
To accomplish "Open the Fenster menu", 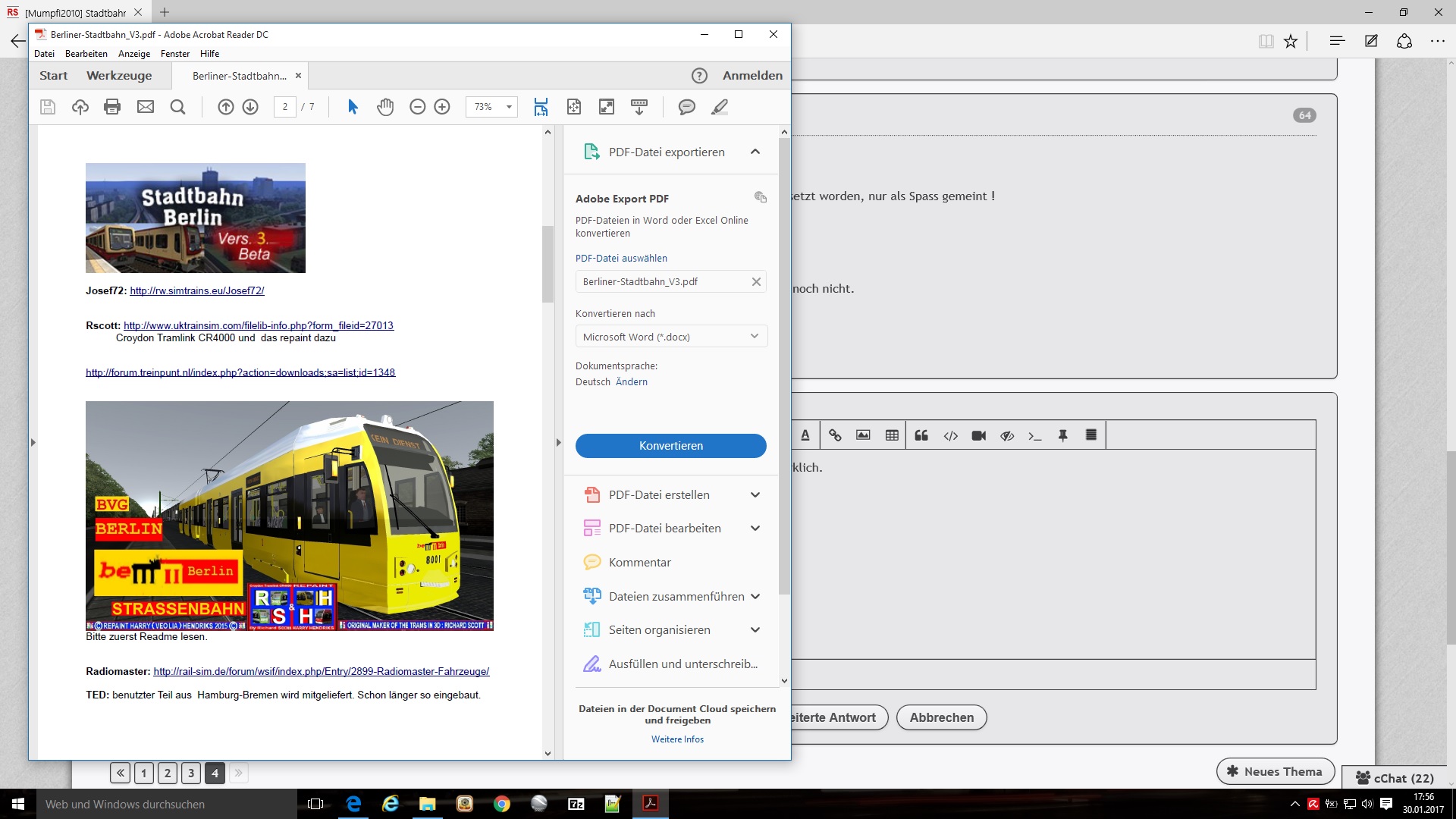I will tap(175, 54).
